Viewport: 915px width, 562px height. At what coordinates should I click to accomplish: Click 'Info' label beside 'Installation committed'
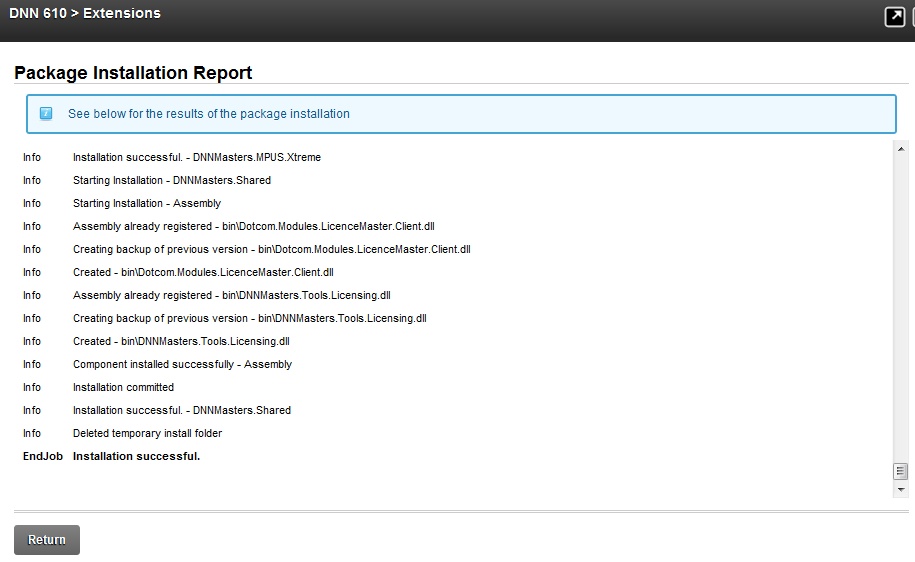click(x=32, y=388)
